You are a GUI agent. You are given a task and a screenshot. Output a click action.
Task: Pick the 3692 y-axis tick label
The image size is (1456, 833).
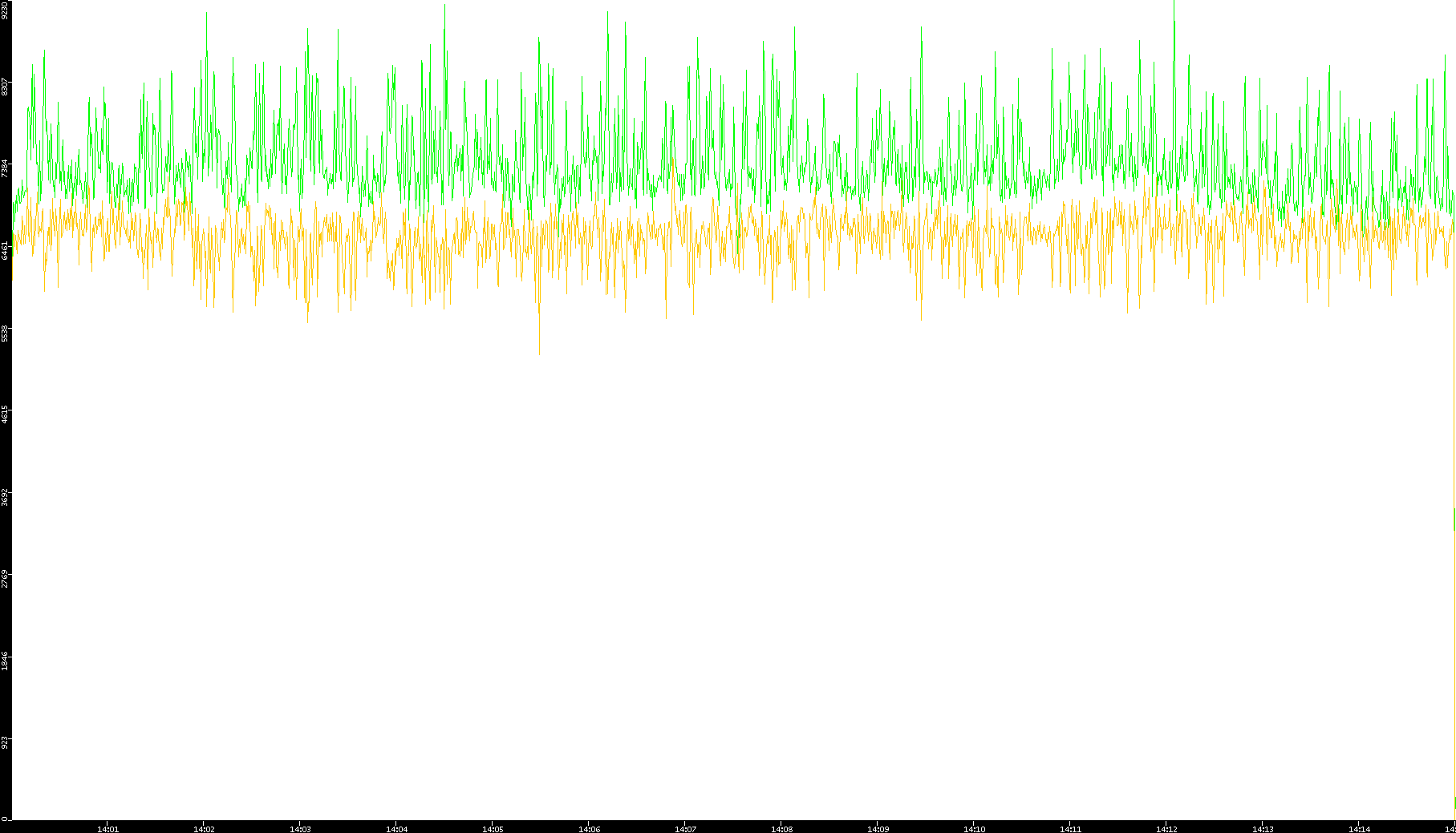click(x=6, y=496)
